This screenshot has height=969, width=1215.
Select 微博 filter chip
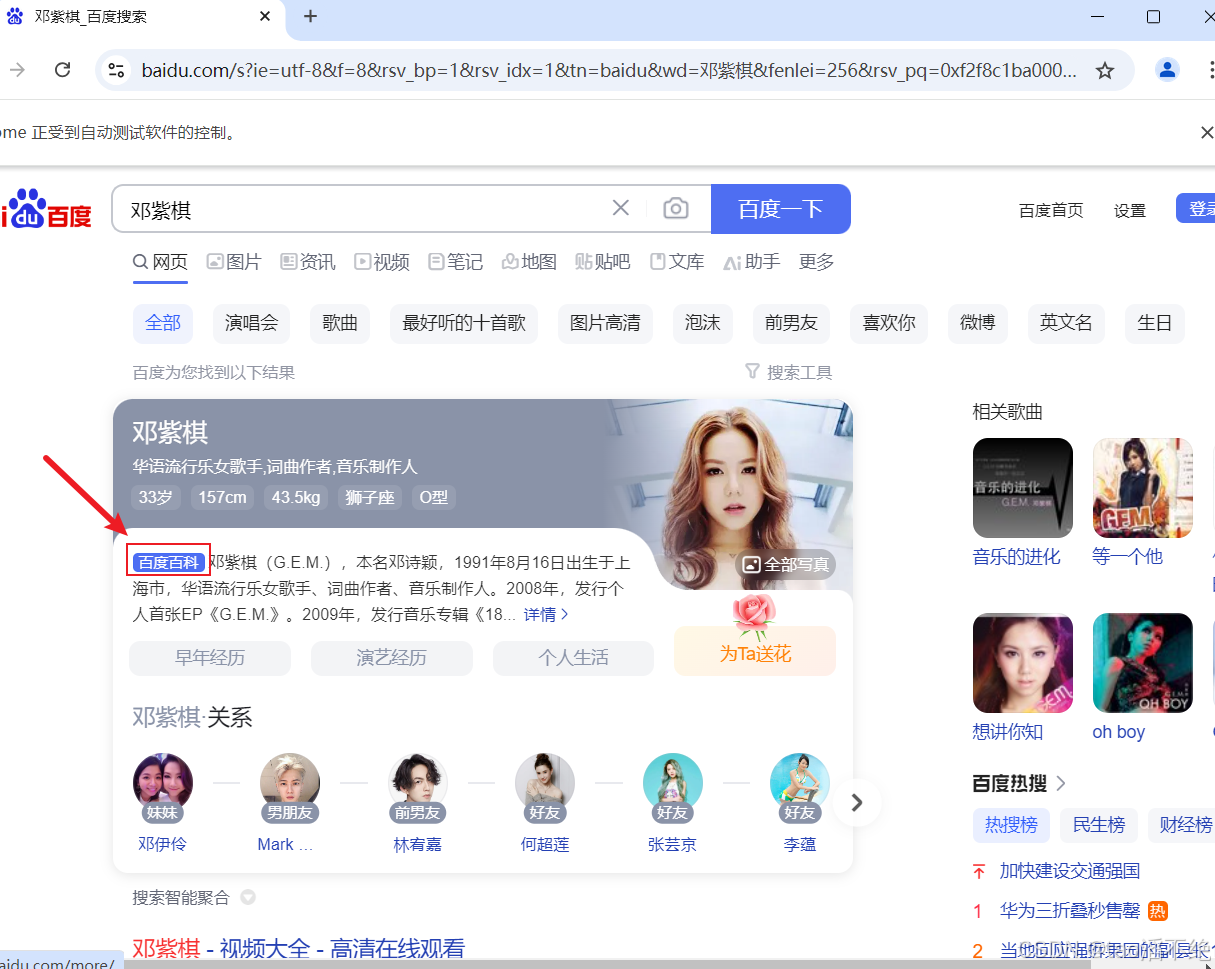click(x=978, y=323)
